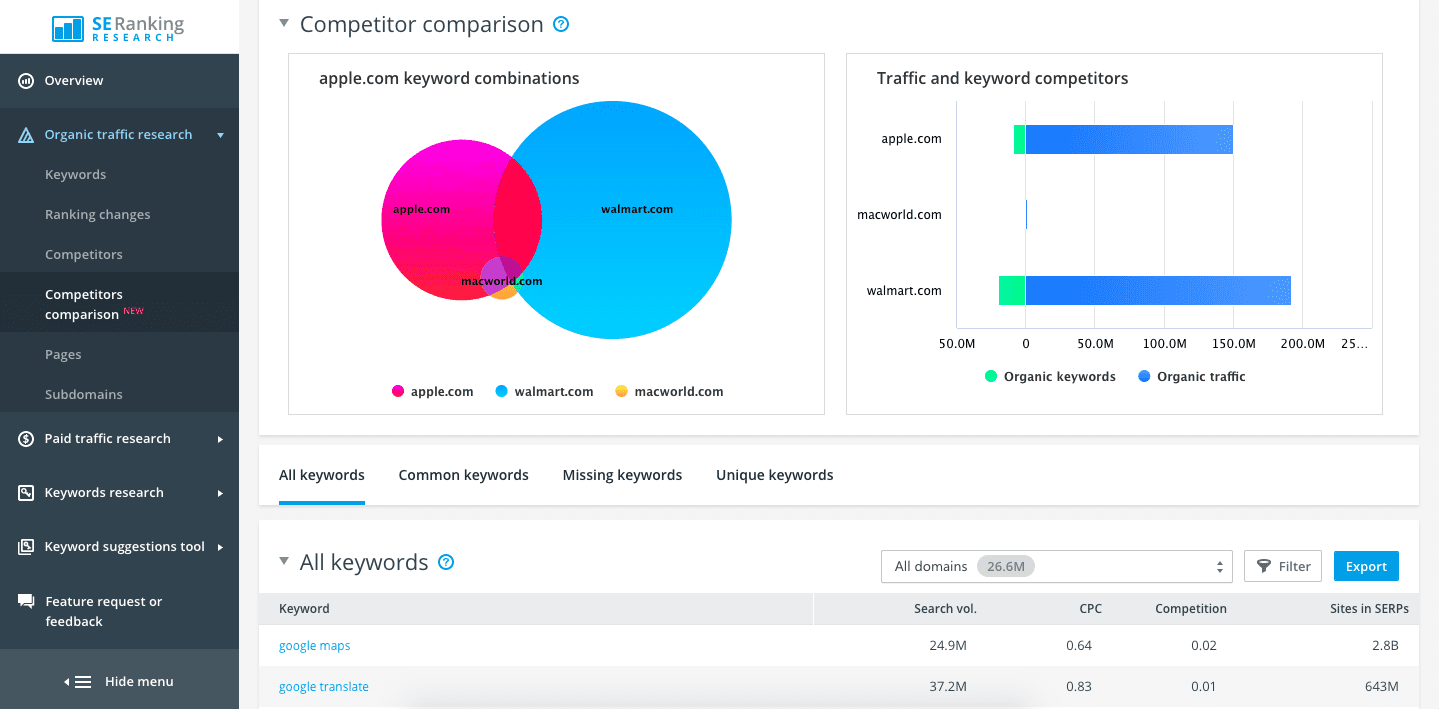Open the google translate keyword link
The image size is (1439, 709).
[x=323, y=687]
